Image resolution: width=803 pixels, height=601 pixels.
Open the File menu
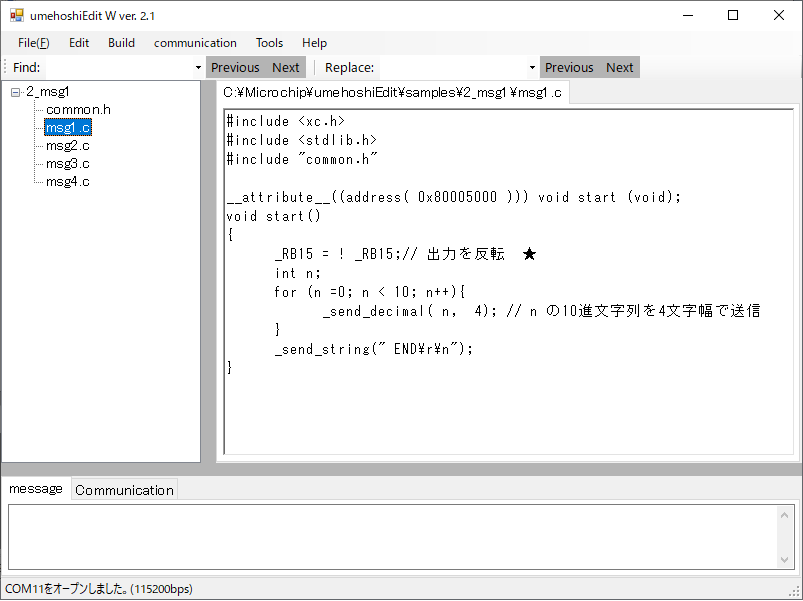coord(33,43)
